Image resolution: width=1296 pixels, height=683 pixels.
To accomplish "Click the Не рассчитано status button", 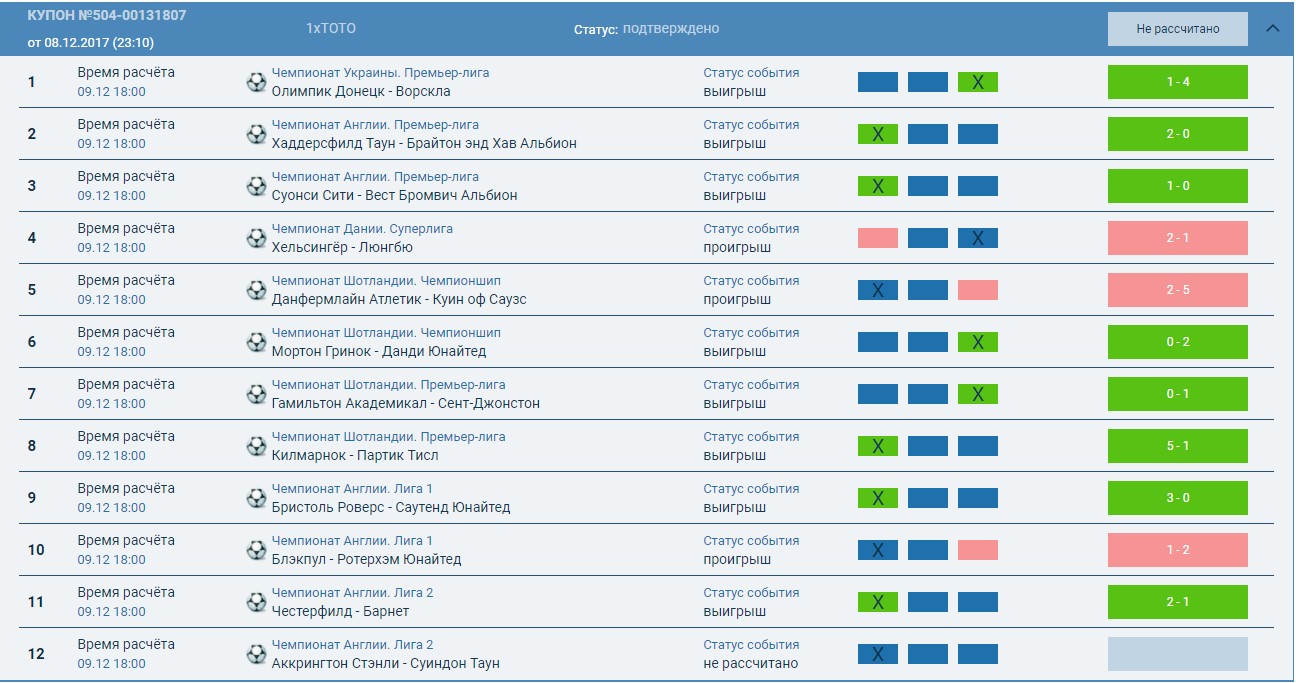I will (x=1177, y=29).
